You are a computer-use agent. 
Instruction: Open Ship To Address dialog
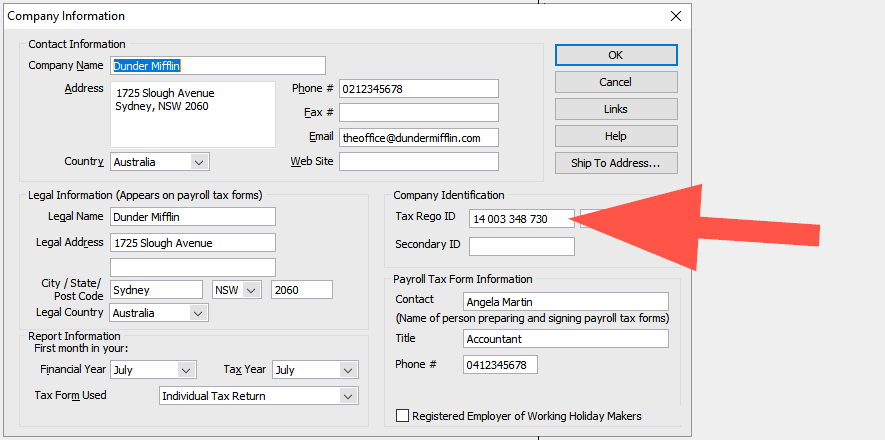pos(616,163)
